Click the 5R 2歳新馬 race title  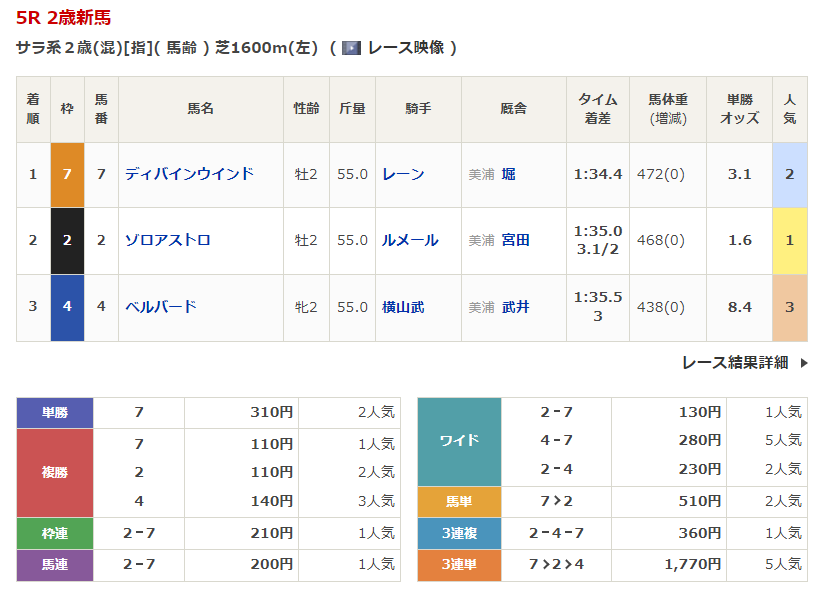[64, 17]
